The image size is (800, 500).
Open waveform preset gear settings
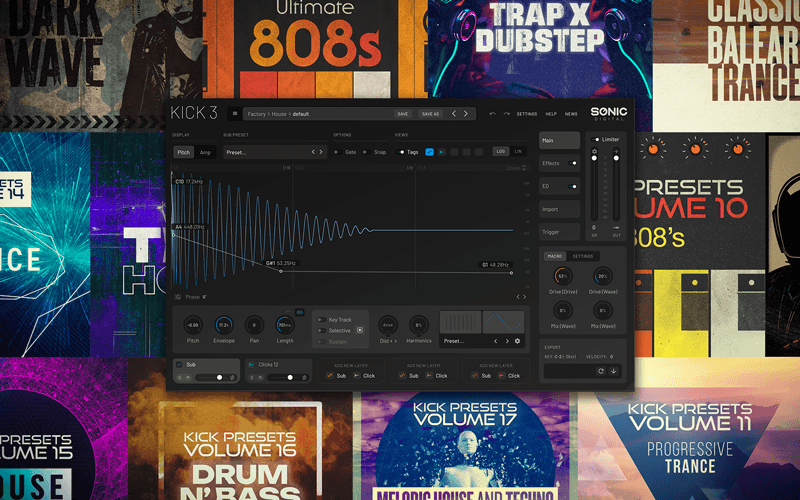tap(517, 341)
